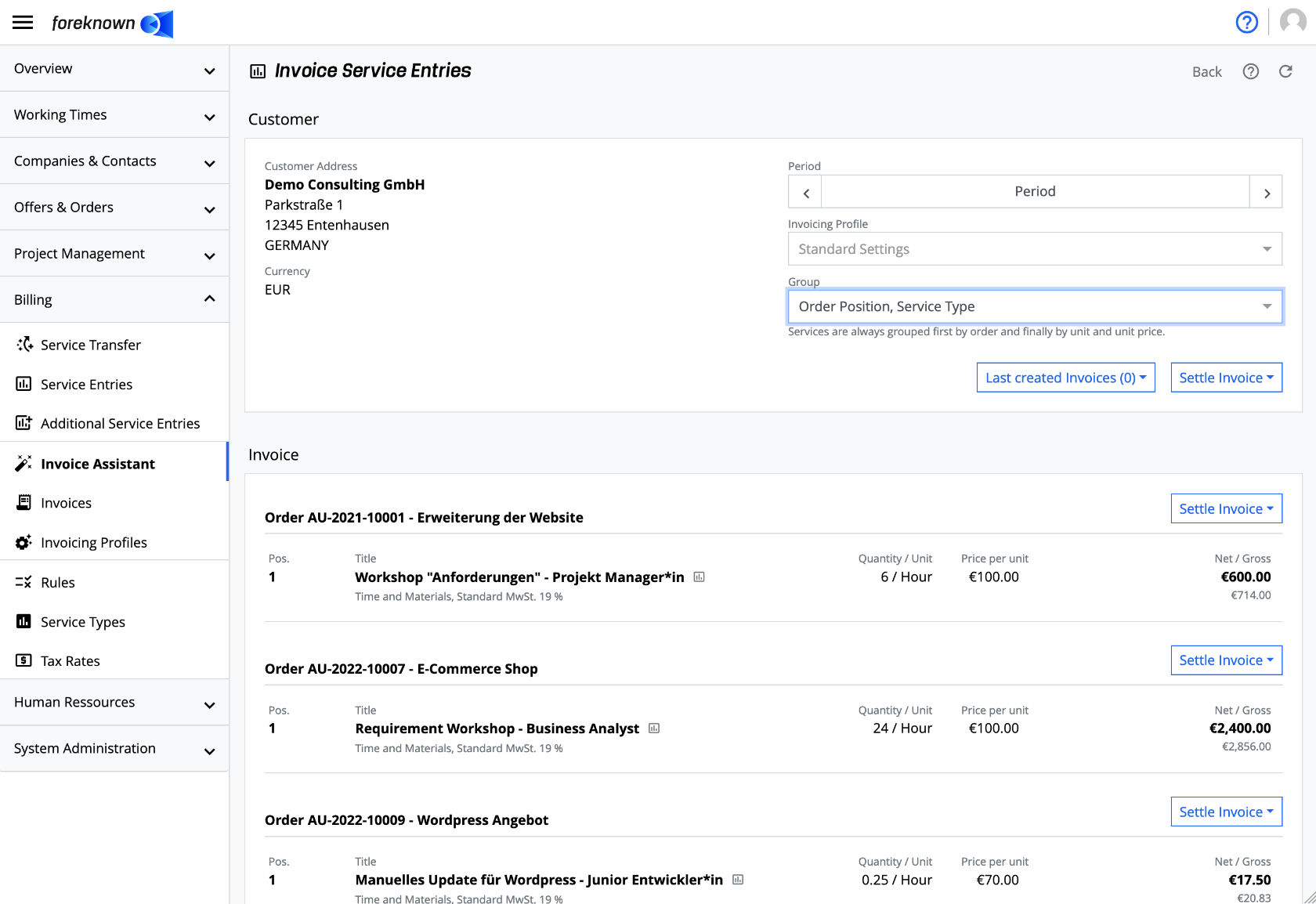The width and height of the screenshot is (1316, 904).
Task: Open the user profile avatar
Action: pos(1292,22)
